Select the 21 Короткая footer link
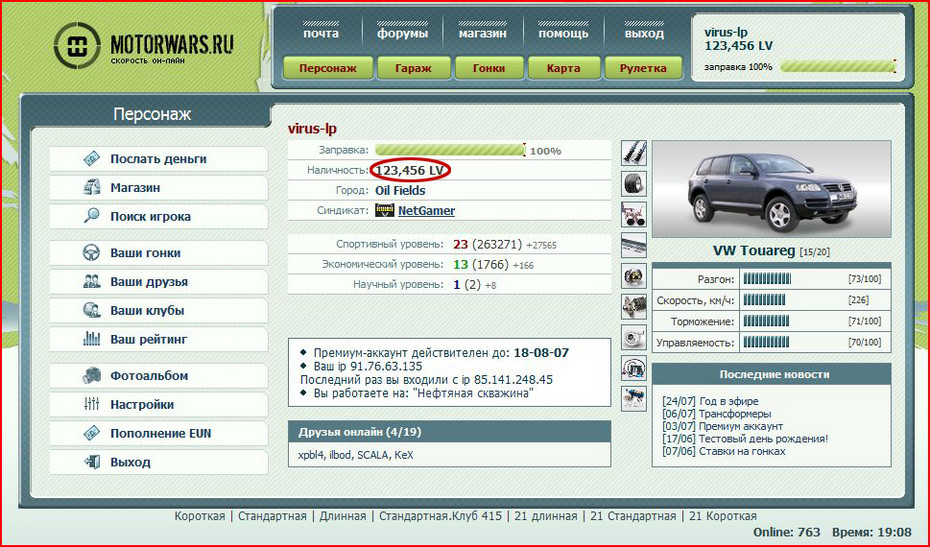Screen dimensions: 930x547 [x=722, y=516]
